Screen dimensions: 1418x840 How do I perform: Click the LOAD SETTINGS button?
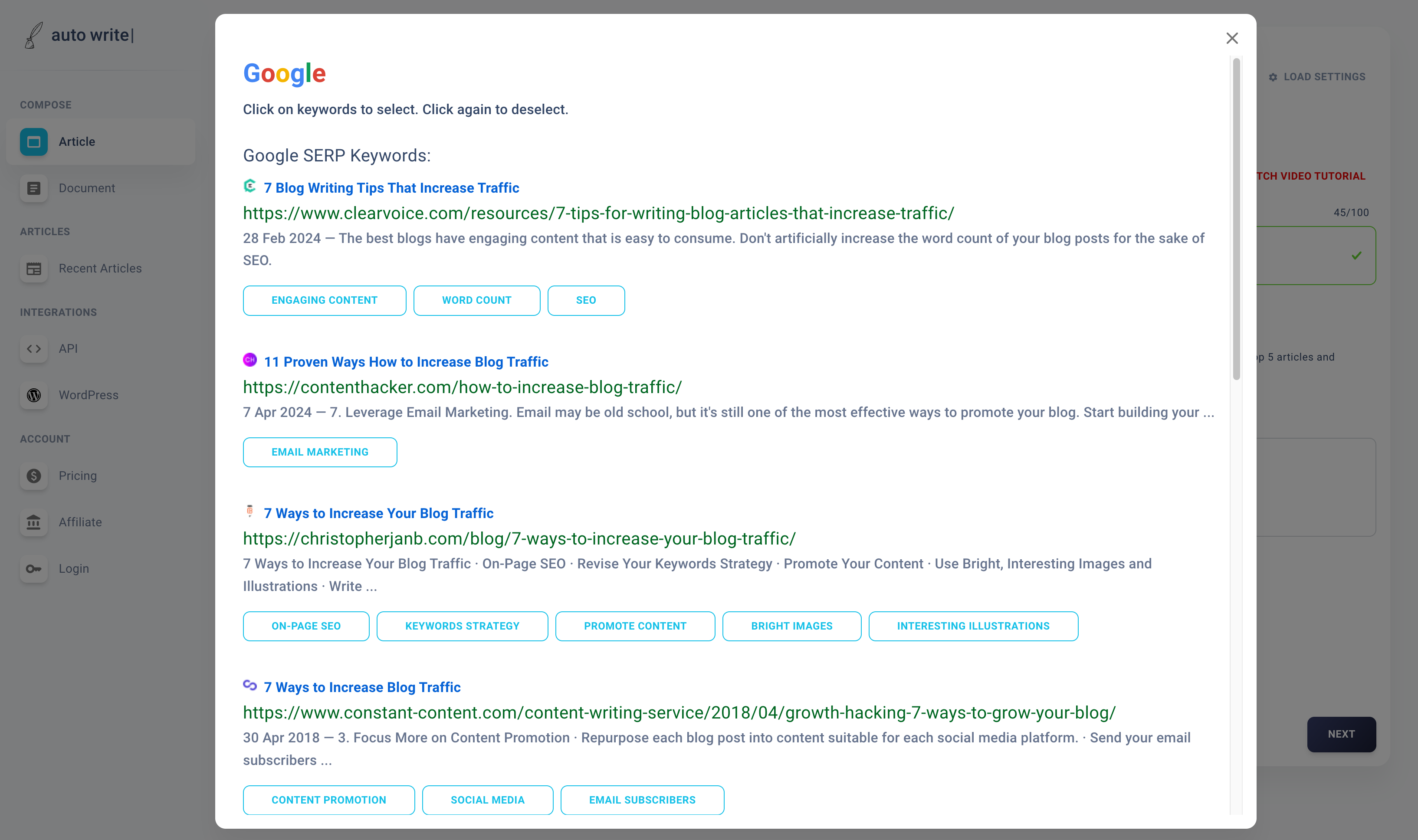pyautogui.click(x=1317, y=77)
